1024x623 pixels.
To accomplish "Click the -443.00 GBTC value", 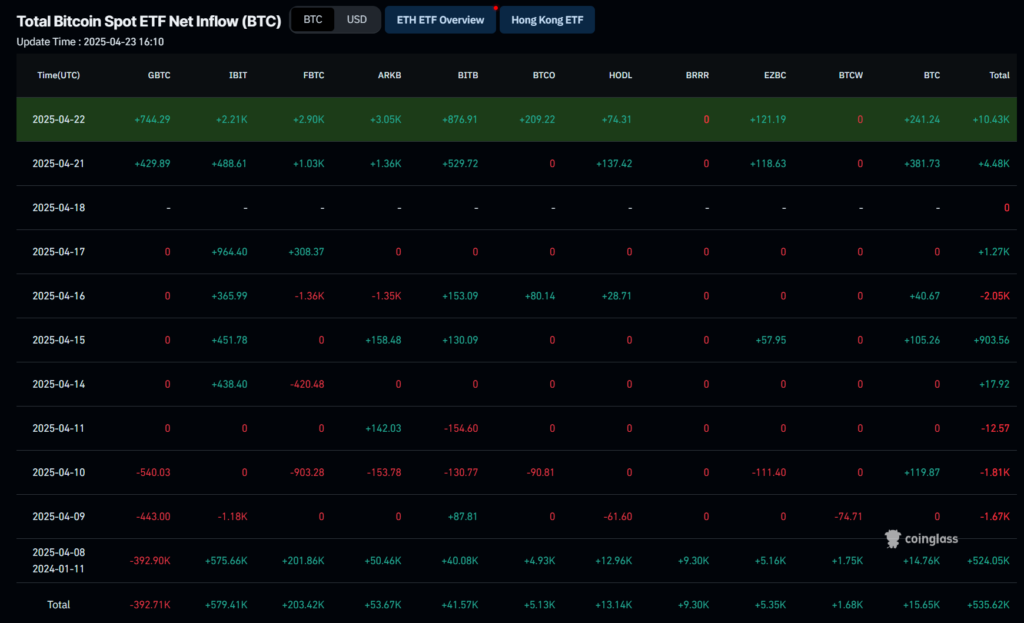I will [153, 517].
